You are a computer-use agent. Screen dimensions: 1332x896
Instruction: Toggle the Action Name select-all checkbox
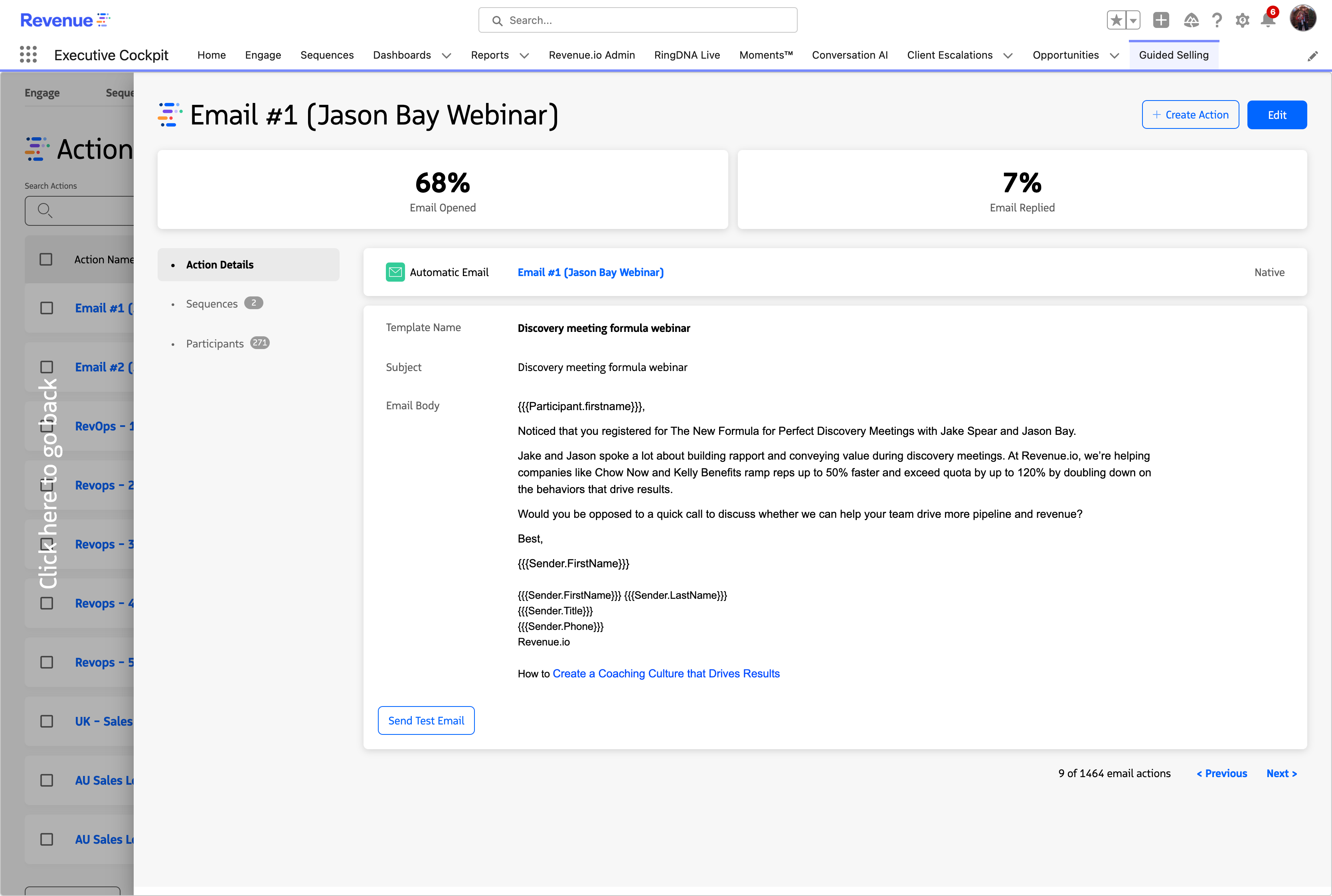click(46, 259)
